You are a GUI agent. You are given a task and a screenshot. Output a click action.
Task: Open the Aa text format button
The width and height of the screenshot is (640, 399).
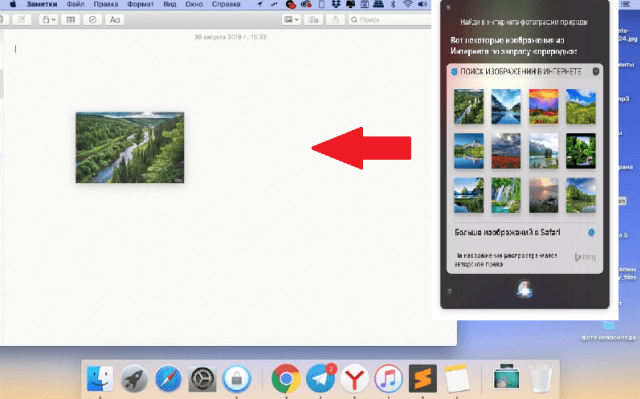[x=115, y=20]
